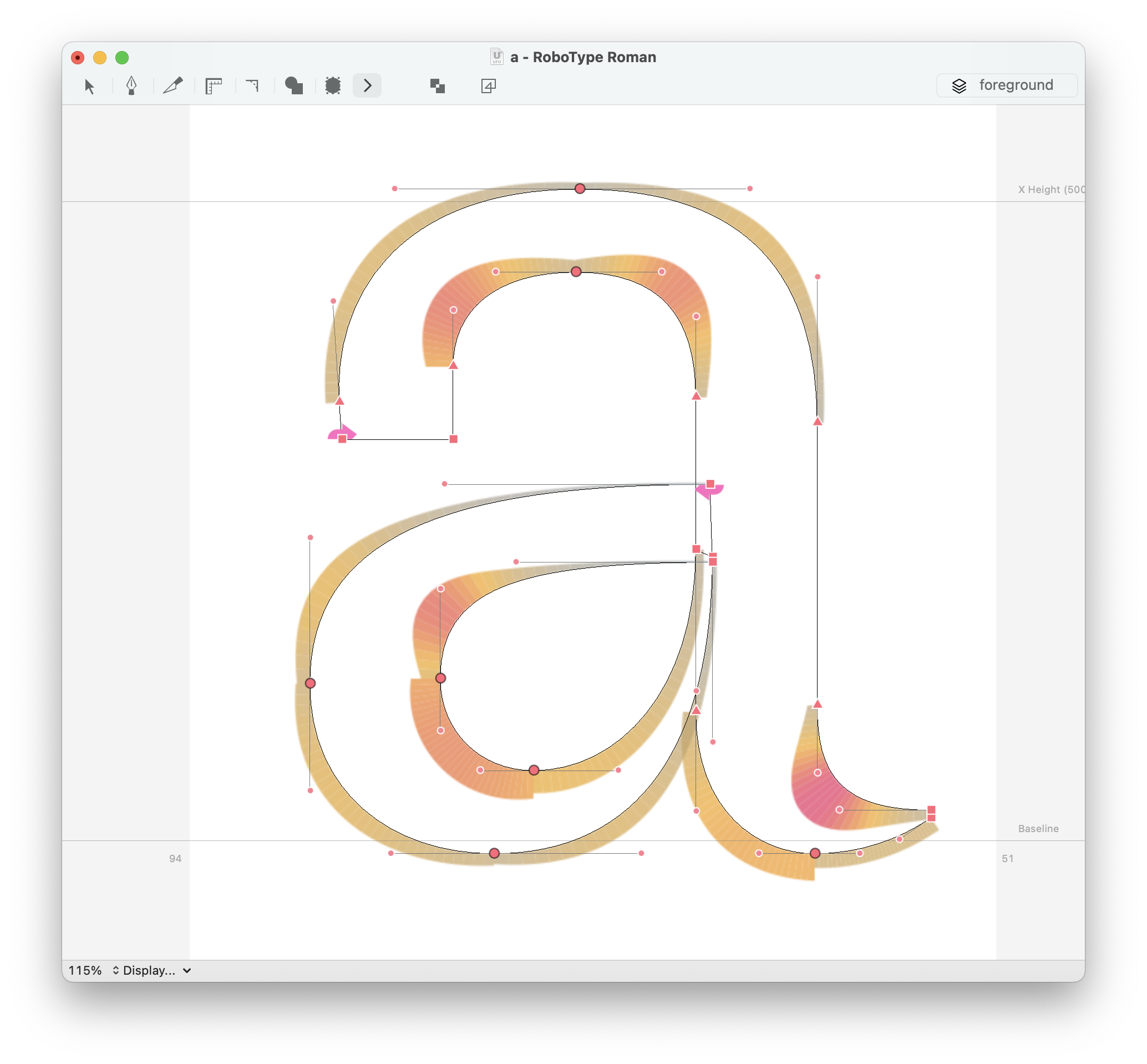Select the Bezier pen tool
Screen dimensions: 1147x1064
click(131, 86)
